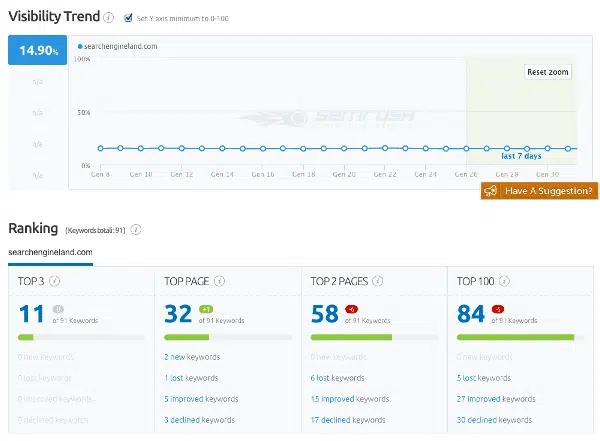Click the TOP 2 PAGES green progress bar
The height and width of the screenshot is (441, 600).
pos(351,337)
